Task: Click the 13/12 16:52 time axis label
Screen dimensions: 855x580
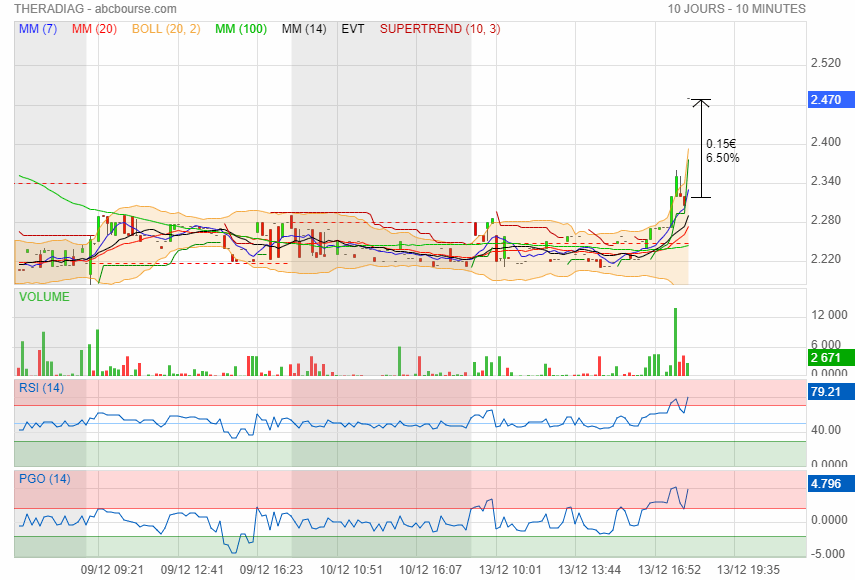Action: pyautogui.click(x=671, y=569)
